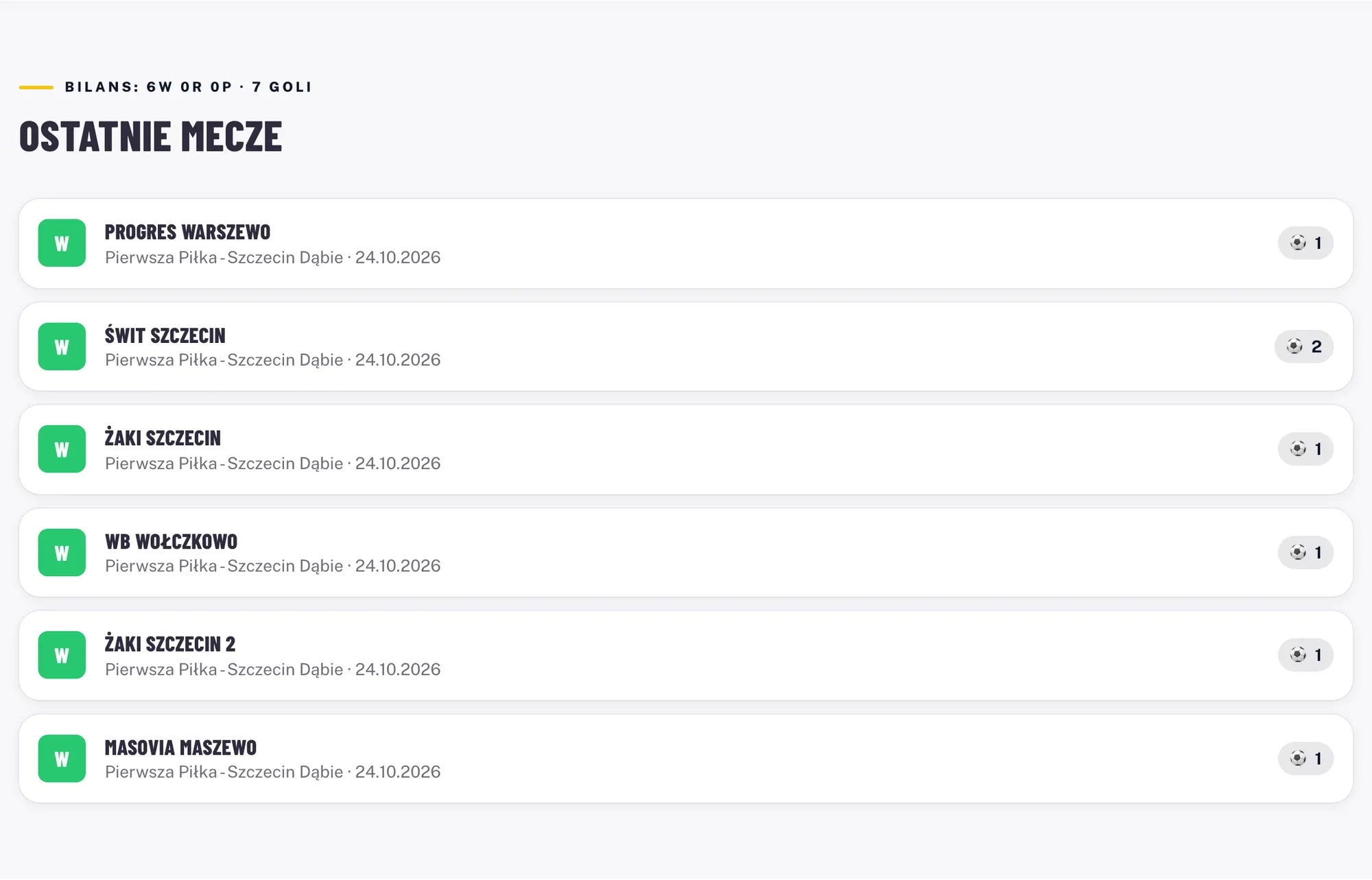Open the Świt Szczecin match title

pyautogui.click(x=165, y=335)
